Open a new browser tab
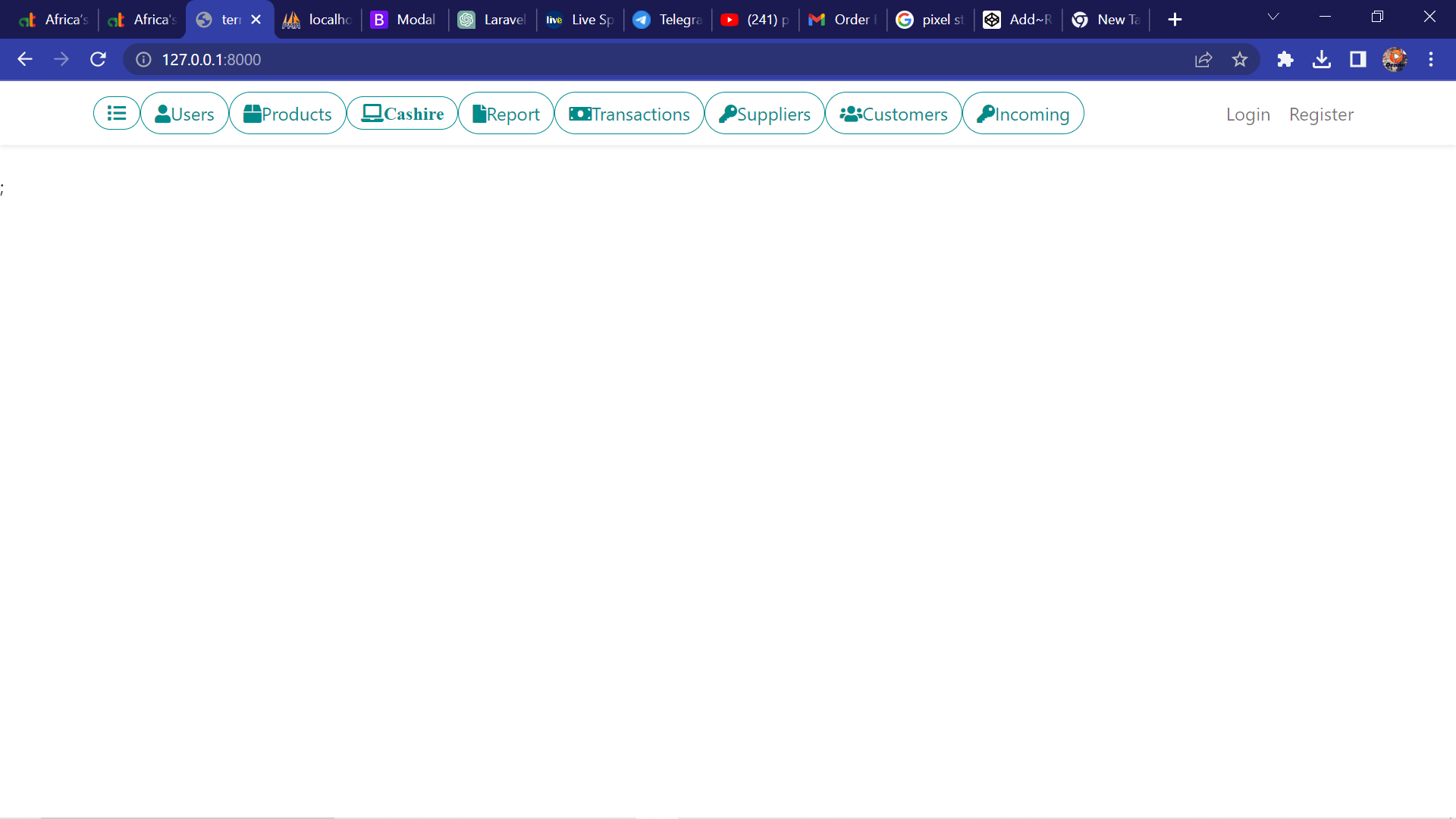The width and height of the screenshot is (1456, 819). pyautogui.click(x=1175, y=20)
